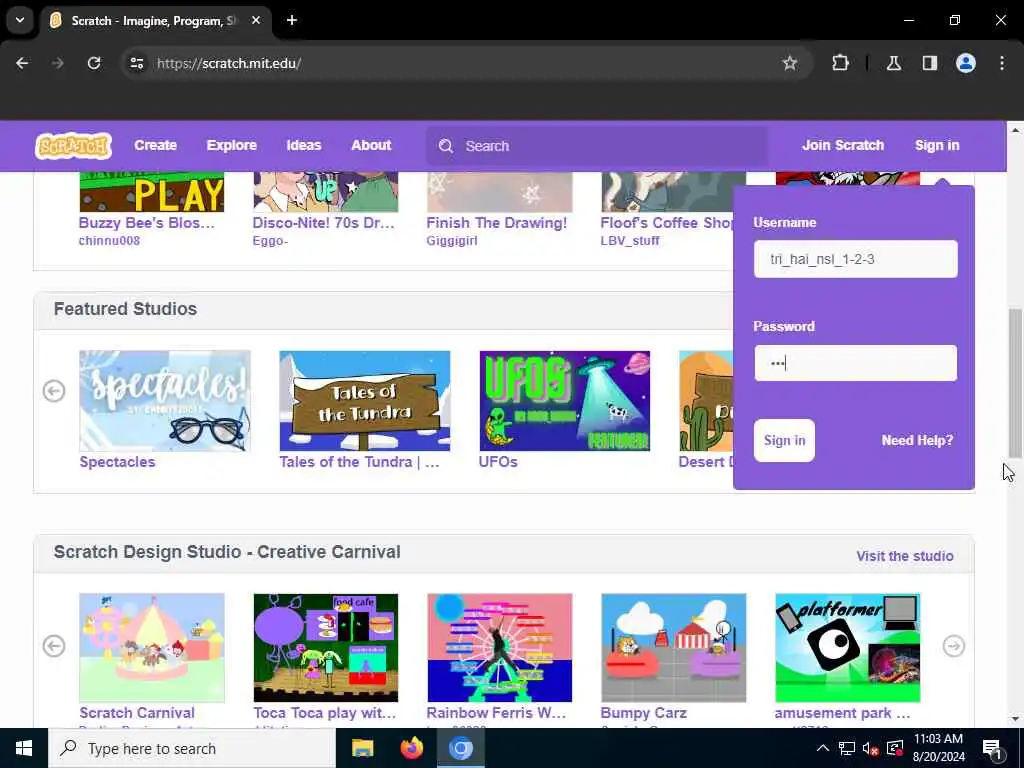The height and width of the screenshot is (768, 1024).
Task: Click the Scratch logo
Action: click(x=73, y=146)
